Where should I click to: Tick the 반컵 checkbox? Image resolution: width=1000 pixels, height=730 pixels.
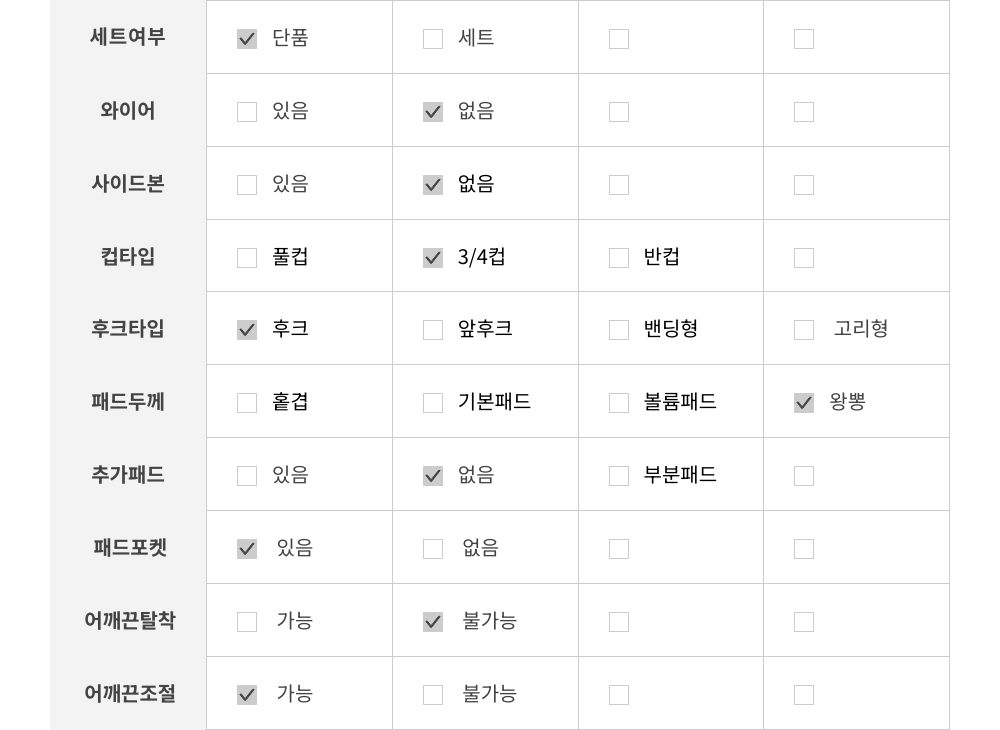click(619, 258)
